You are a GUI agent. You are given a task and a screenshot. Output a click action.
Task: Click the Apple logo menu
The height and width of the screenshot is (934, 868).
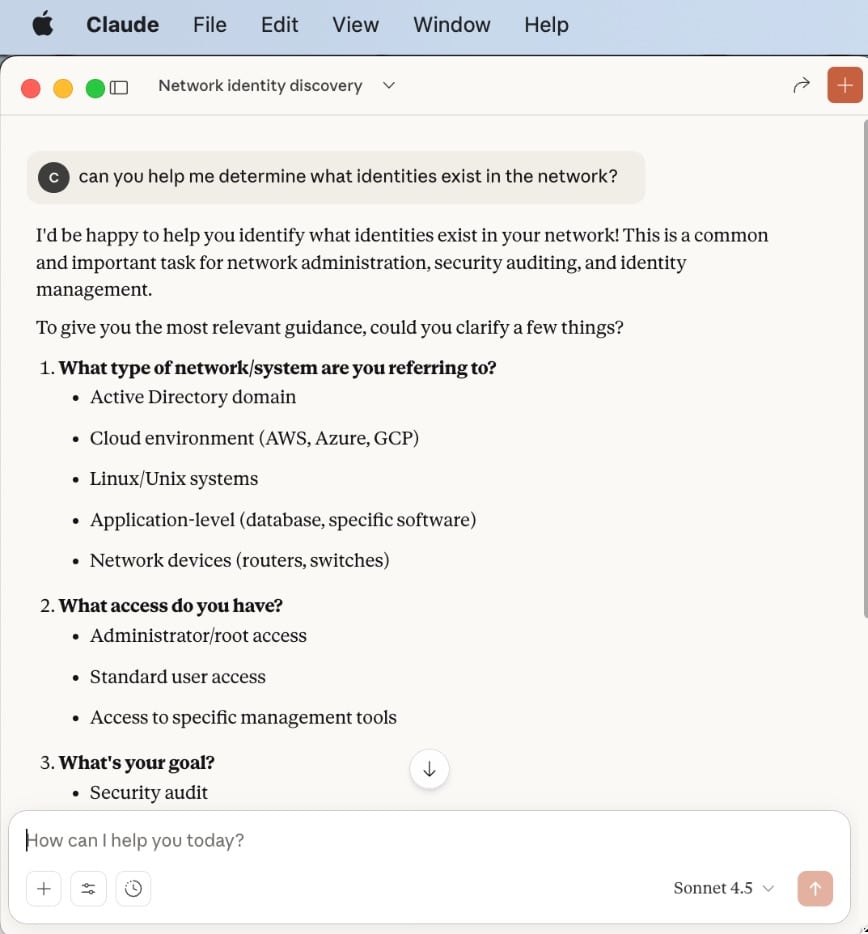[43, 25]
